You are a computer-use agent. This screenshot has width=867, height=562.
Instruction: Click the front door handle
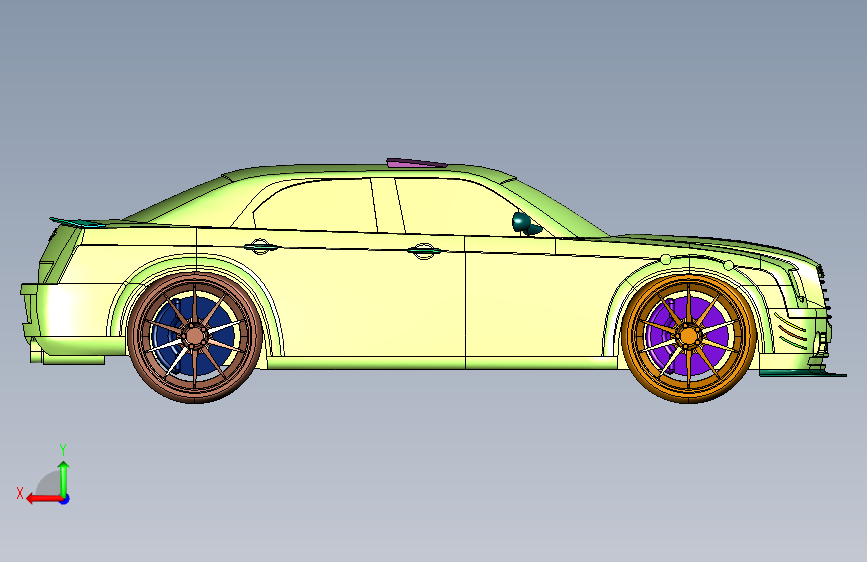click(x=424, y=251)
